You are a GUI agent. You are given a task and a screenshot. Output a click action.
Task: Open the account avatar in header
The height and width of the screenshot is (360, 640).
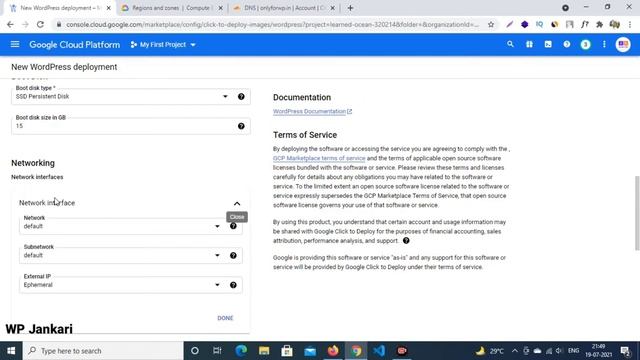point(623,44)
